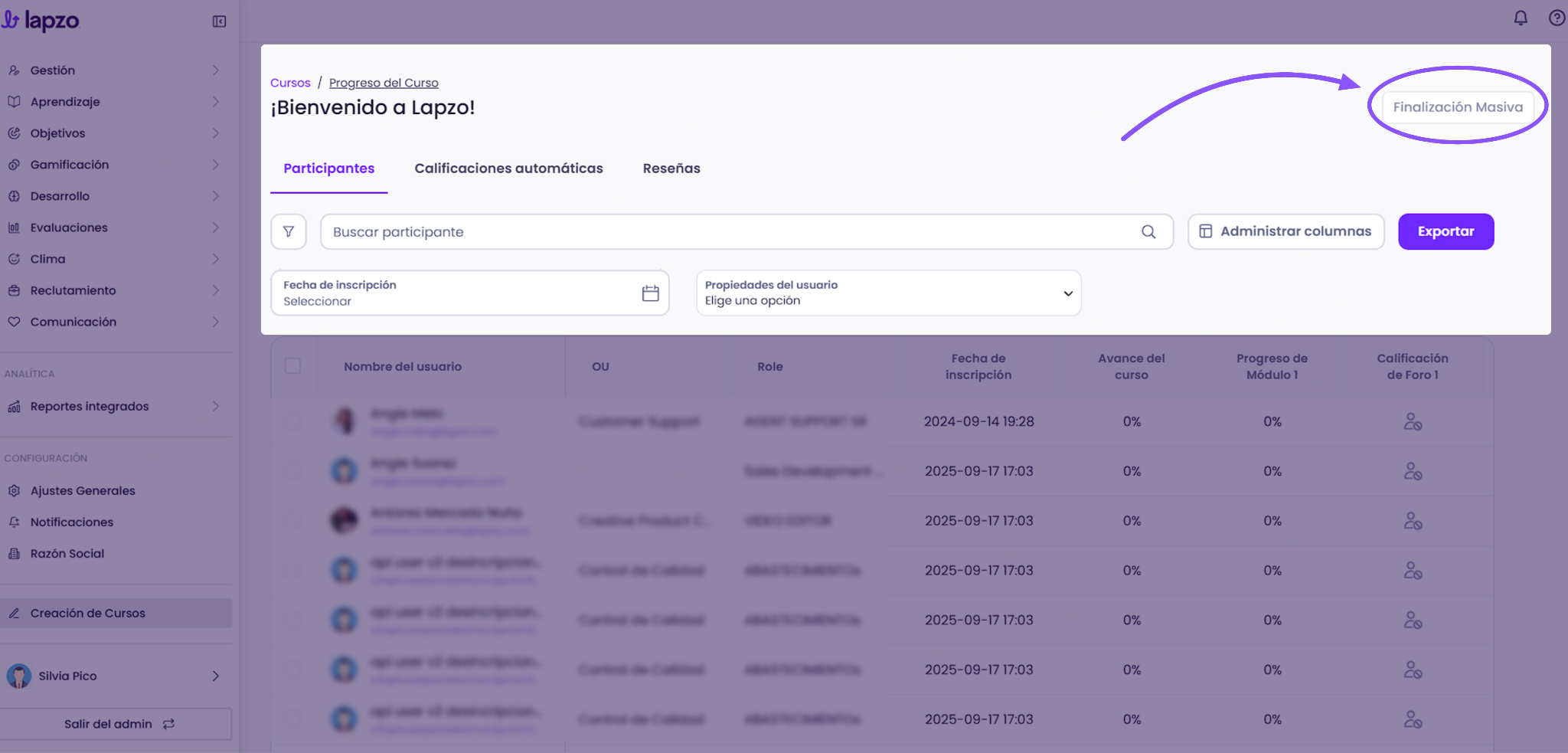This screenshot has width=1568, height=753.
Task: Expand the Objetivos menu chevron
Action: click(216, 133)
